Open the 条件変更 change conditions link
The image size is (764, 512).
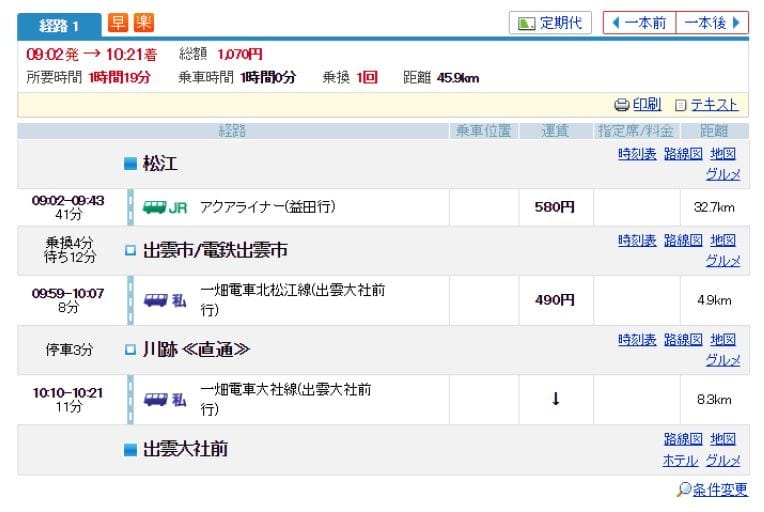coord(720,489)
